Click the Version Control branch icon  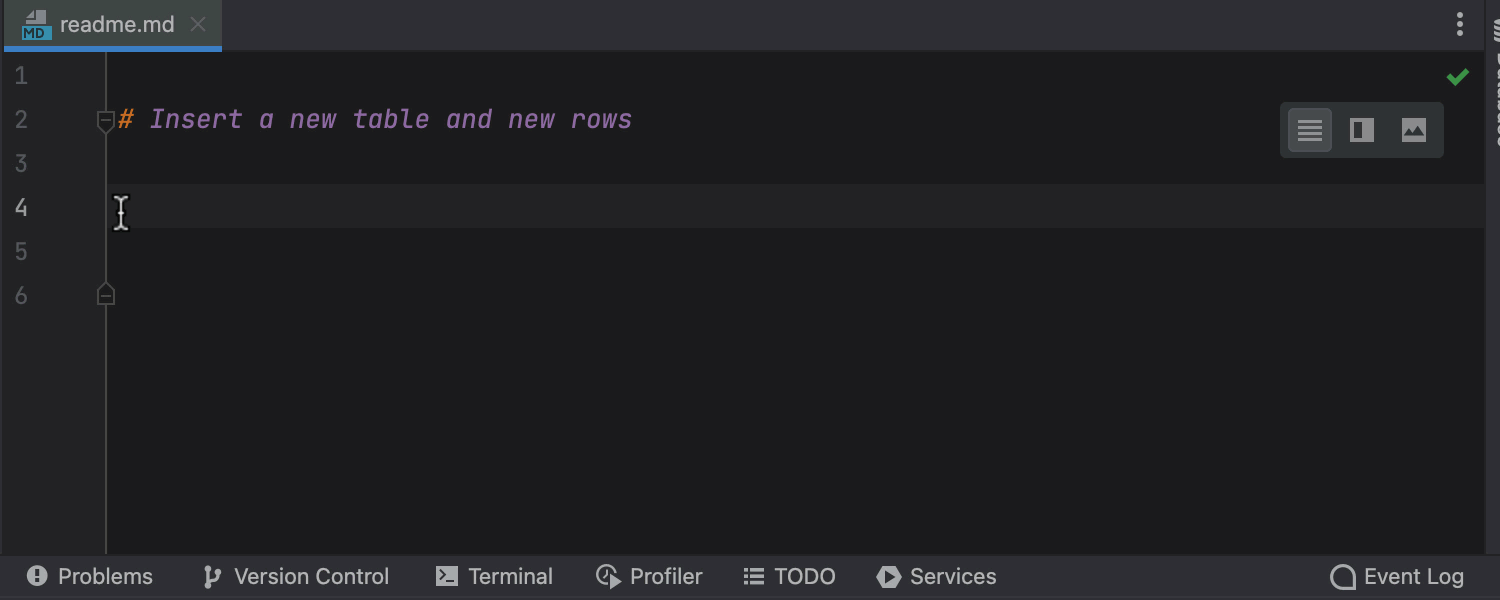(212, 577)
